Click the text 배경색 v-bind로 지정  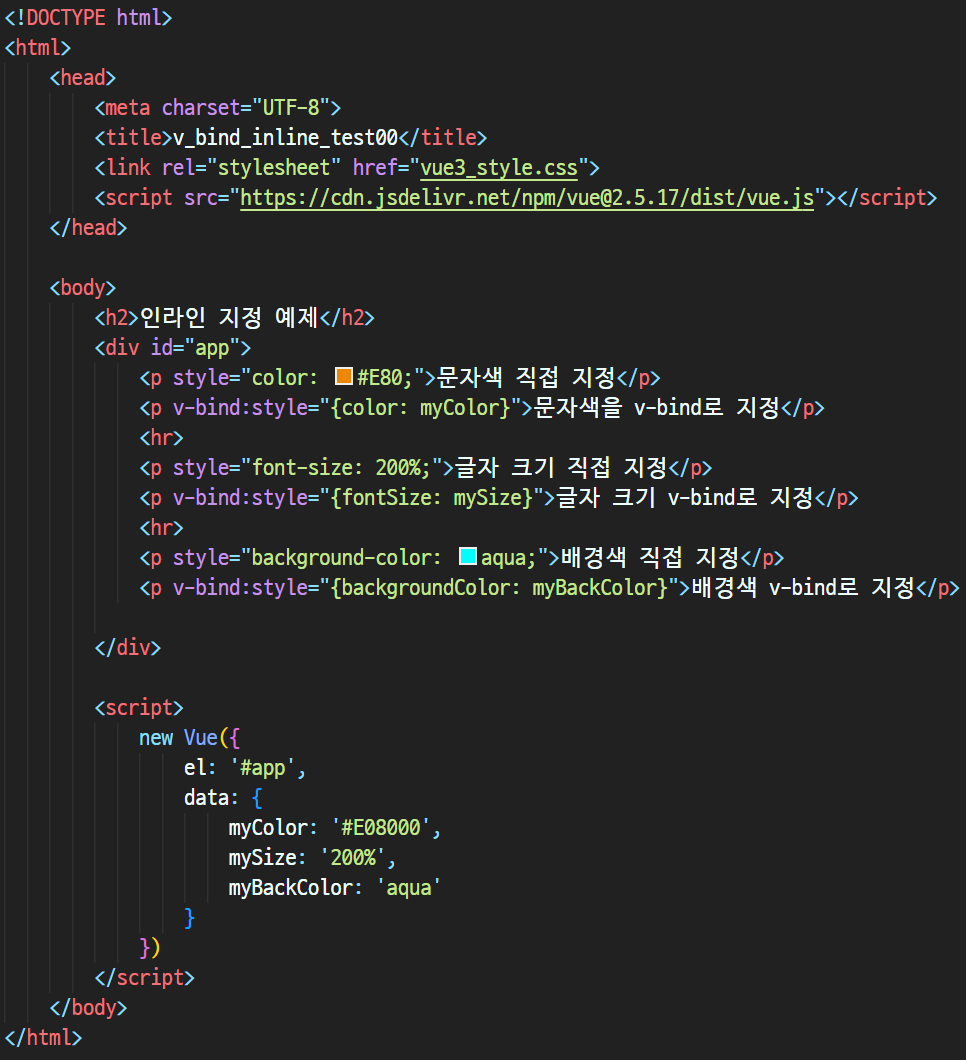tap(802, 587)
